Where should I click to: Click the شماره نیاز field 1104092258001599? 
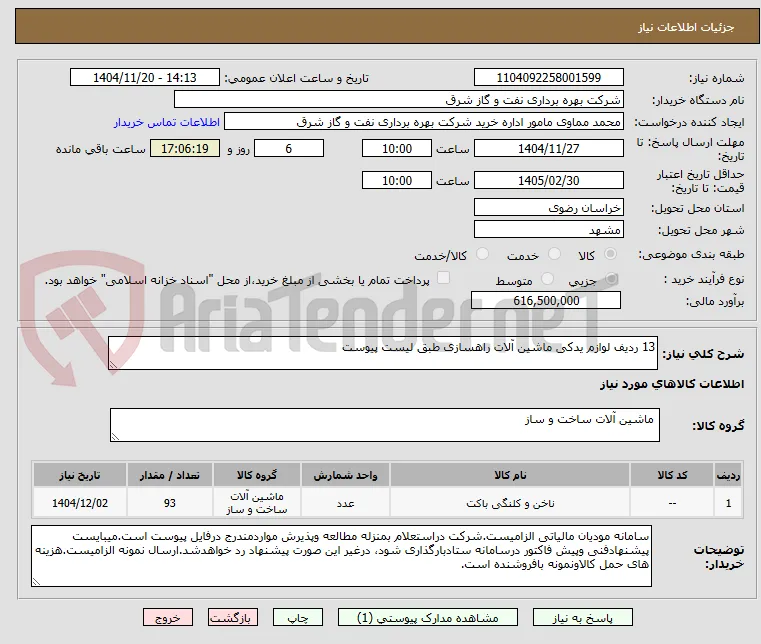click(548, 78)
